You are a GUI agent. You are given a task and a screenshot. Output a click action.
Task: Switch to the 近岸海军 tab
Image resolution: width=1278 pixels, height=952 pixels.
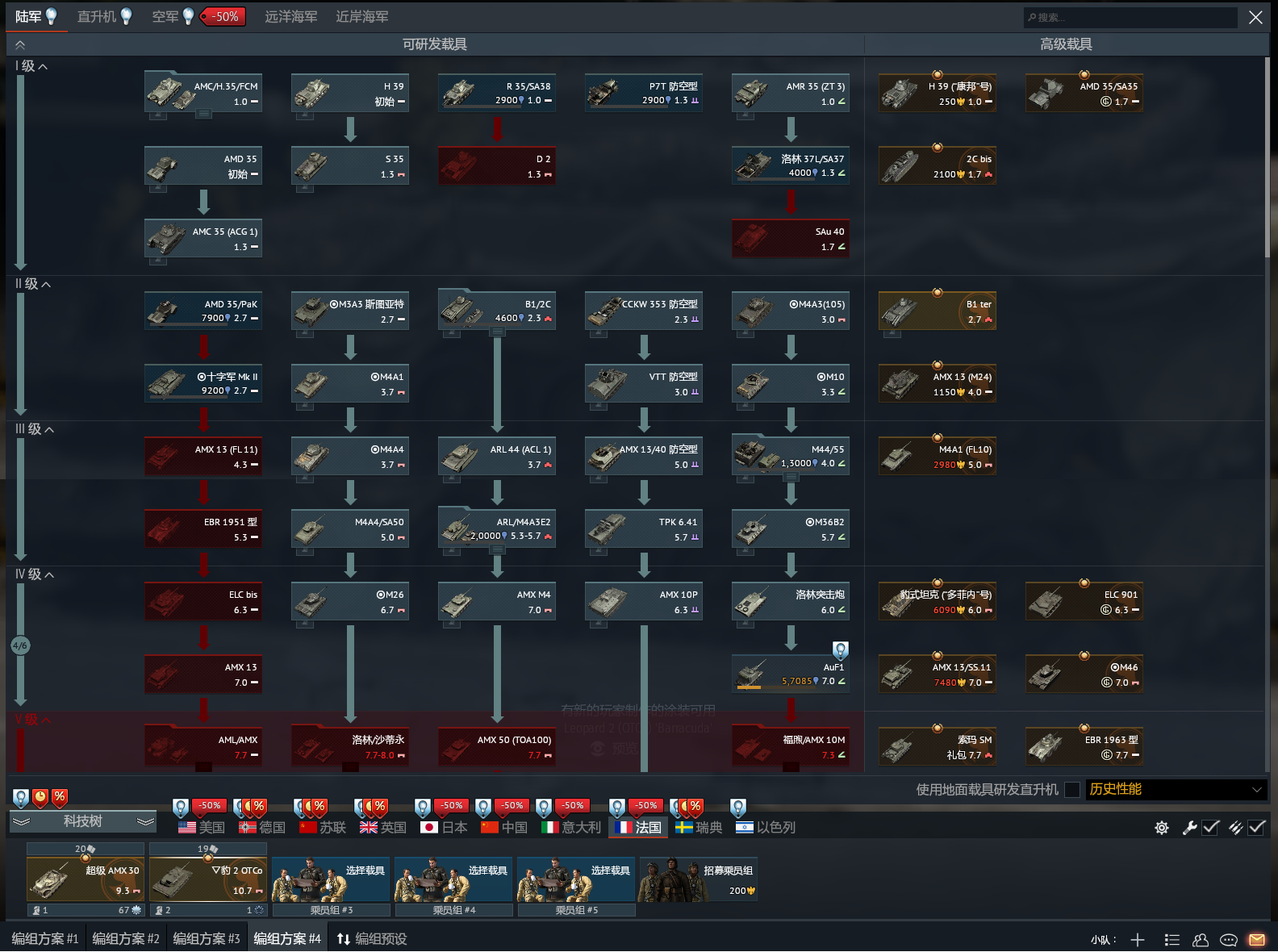click(362, 16)
